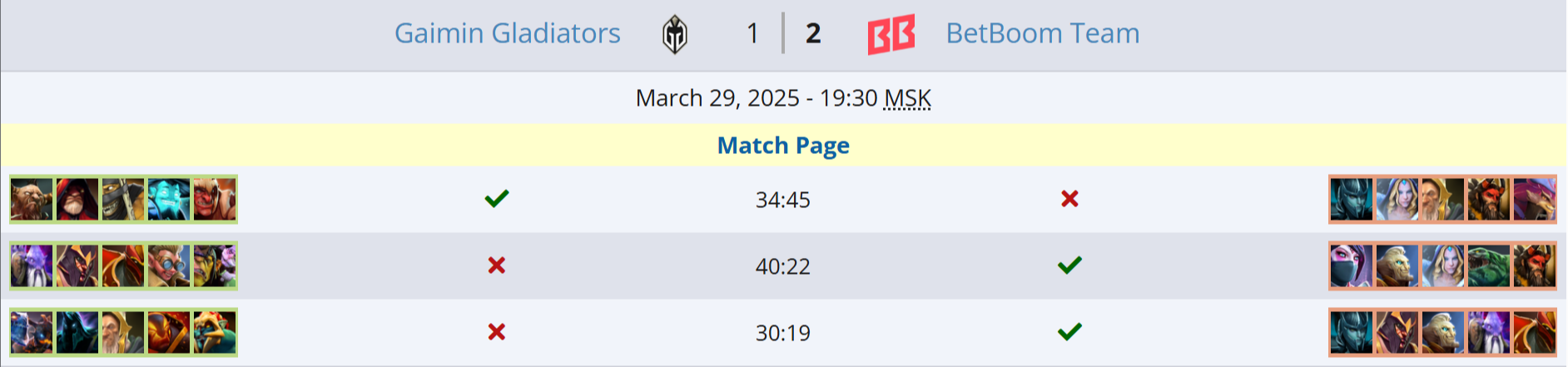
Task: Click the Templar Assassin hero portrait
Action: [1351, 266]
